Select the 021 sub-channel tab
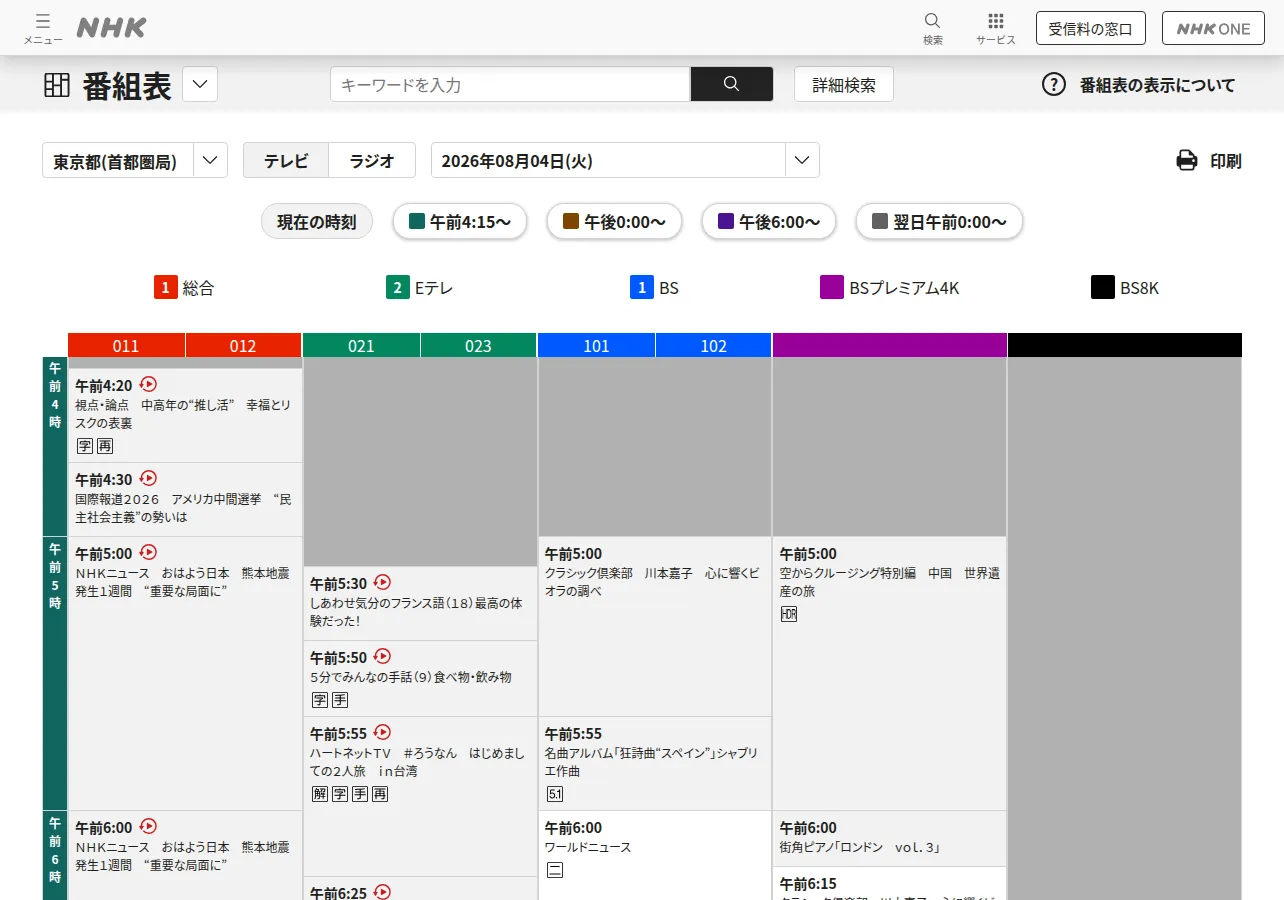The width and height of the screenshot is (1284, 900). [x=361, y=346]
